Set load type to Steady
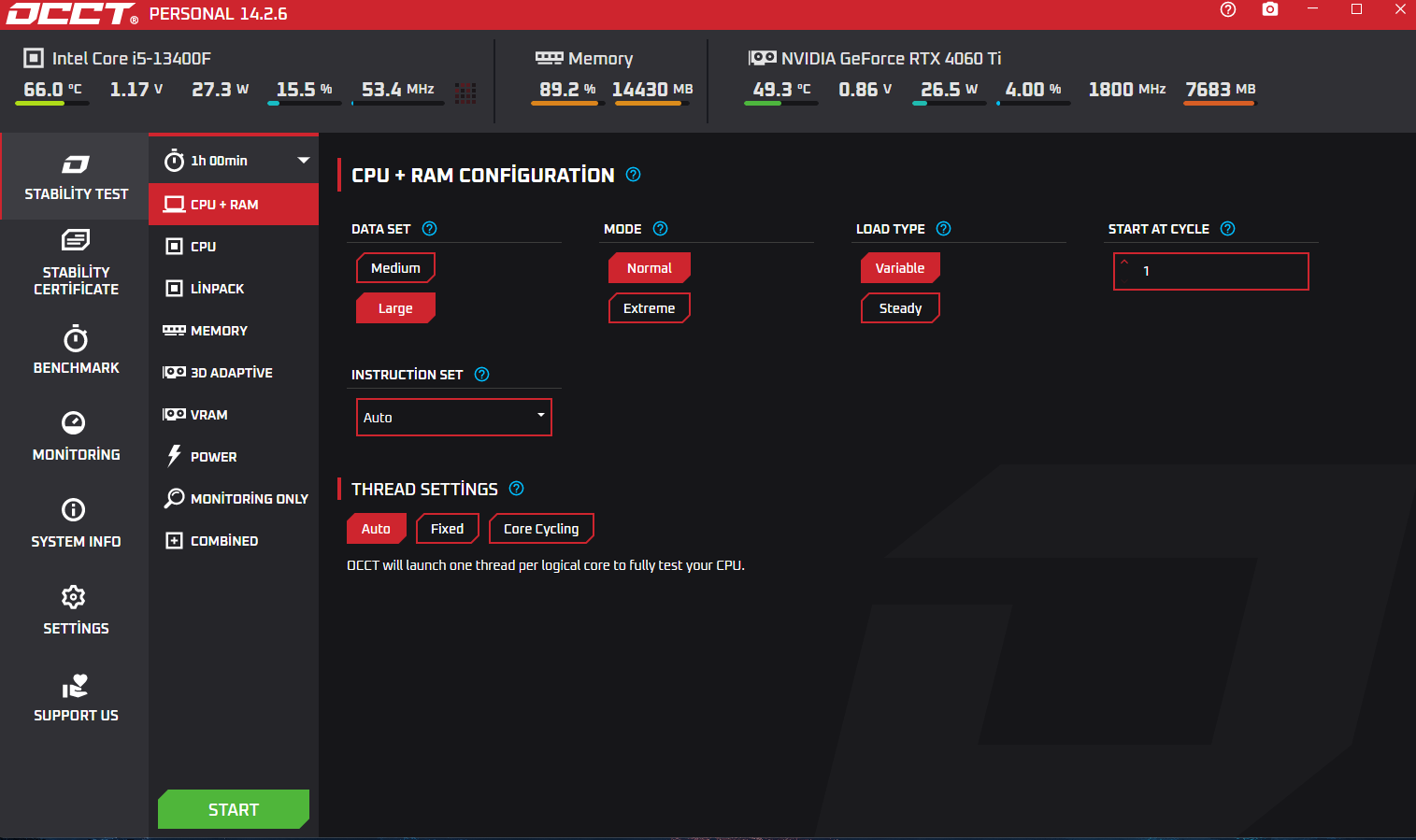The width and height of the screenshot is (1416, 840). click(900, 308)
